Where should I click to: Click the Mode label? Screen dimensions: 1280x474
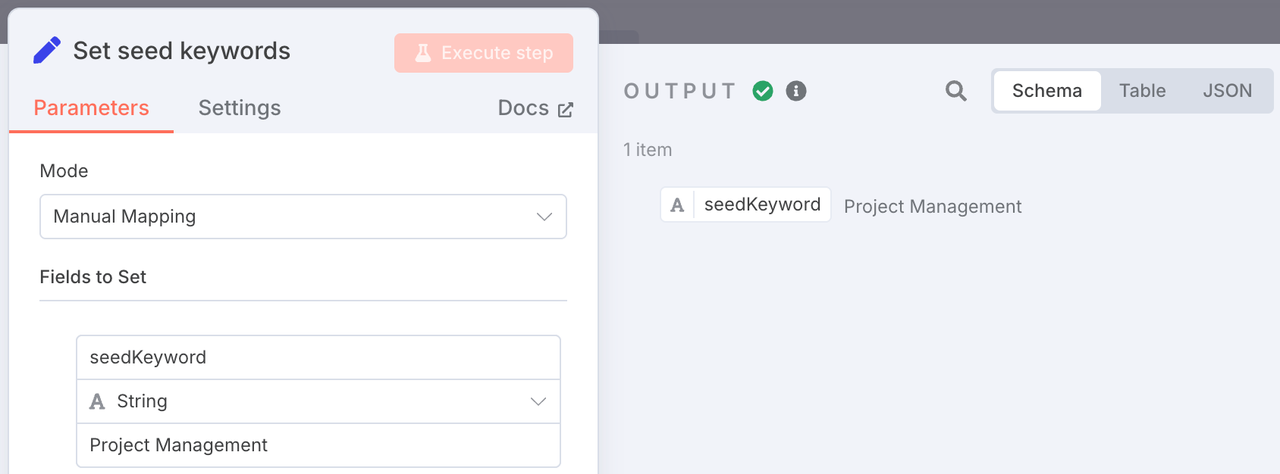tap(64, 171)
